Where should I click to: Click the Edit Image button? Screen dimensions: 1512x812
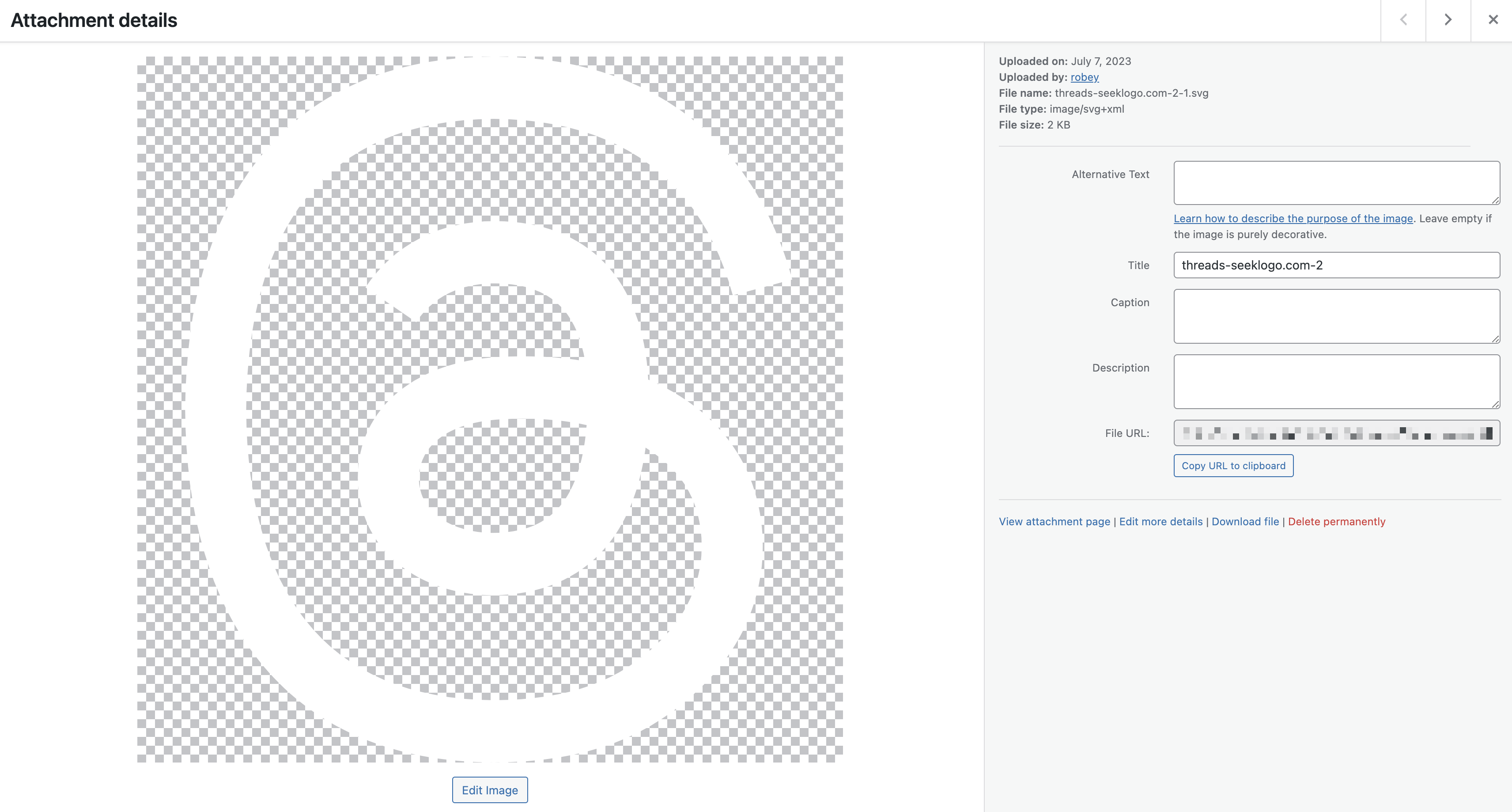click(490, 789)
